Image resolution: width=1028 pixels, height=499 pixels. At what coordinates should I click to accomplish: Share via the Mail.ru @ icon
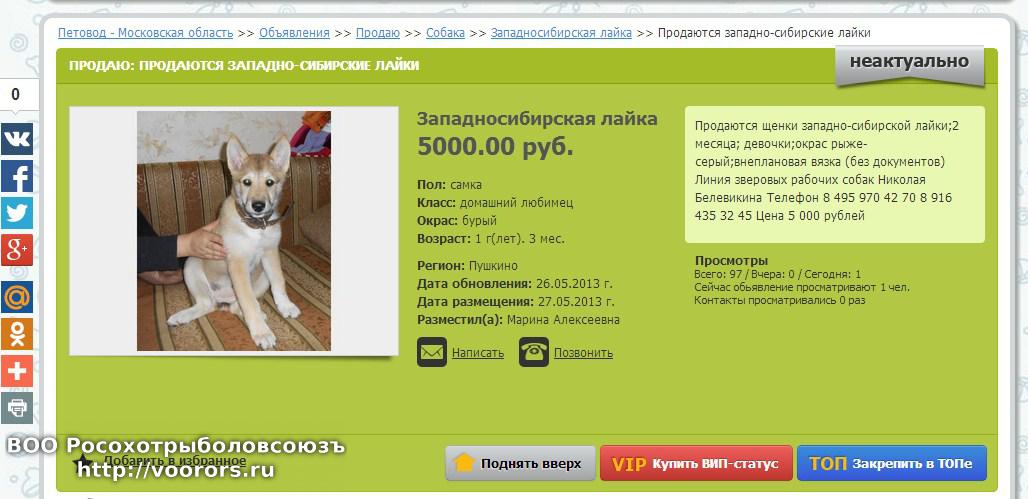point(17,297)
